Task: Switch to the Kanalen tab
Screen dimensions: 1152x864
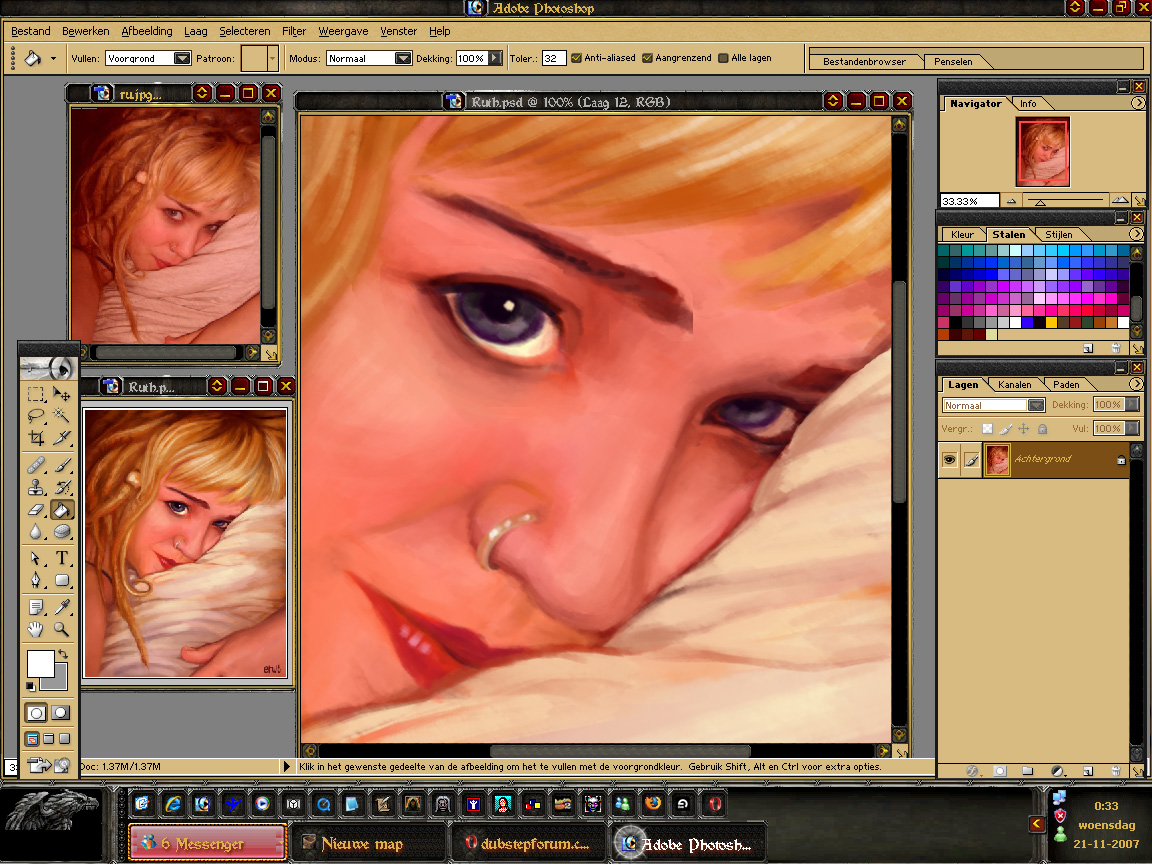Action: [x=1015, y=384]
